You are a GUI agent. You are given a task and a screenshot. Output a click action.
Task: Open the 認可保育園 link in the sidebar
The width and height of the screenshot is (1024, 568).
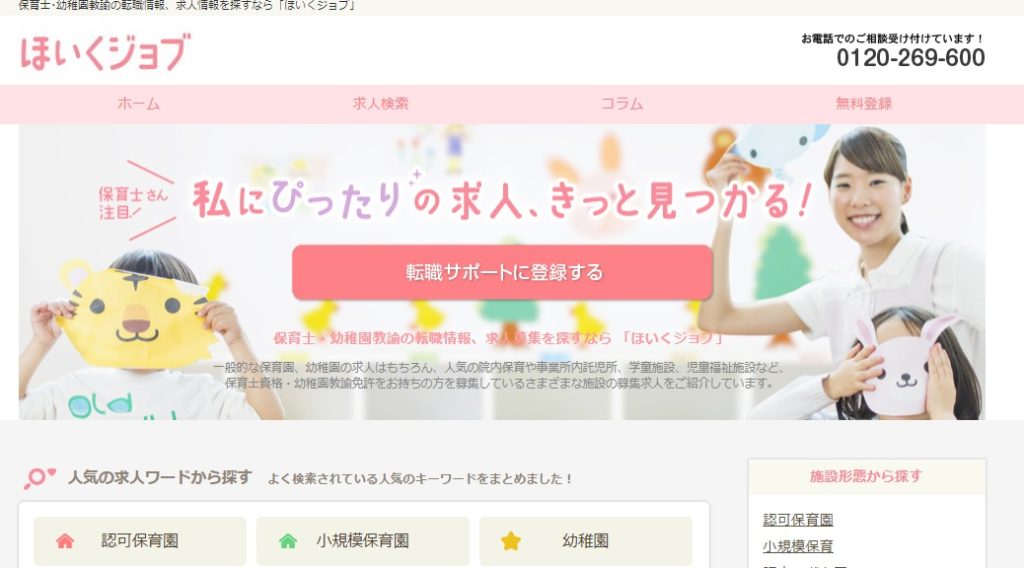(798, 520)
